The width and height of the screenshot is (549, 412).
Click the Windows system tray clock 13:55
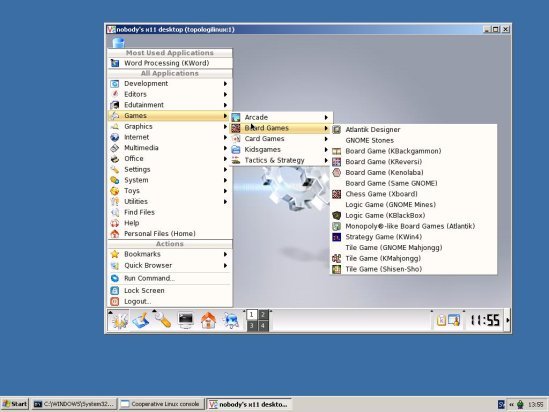point(536,405)
